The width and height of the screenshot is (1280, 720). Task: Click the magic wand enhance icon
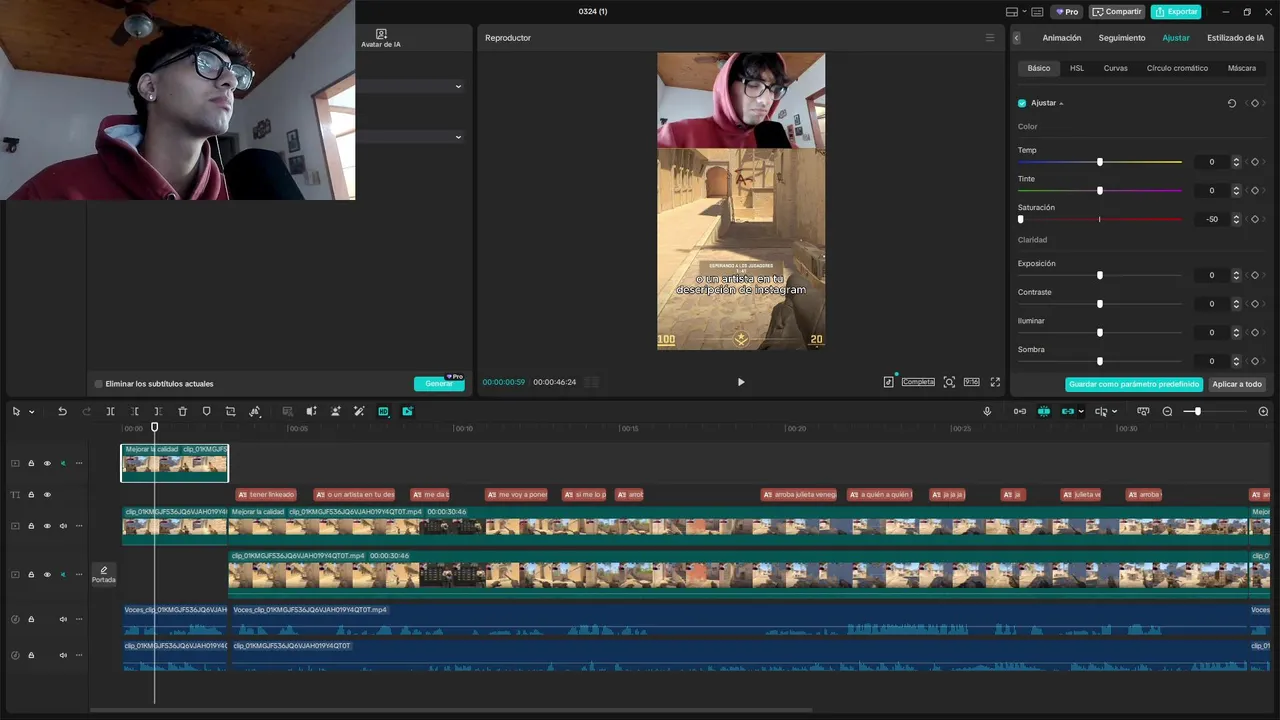click(x=359, y=411)
